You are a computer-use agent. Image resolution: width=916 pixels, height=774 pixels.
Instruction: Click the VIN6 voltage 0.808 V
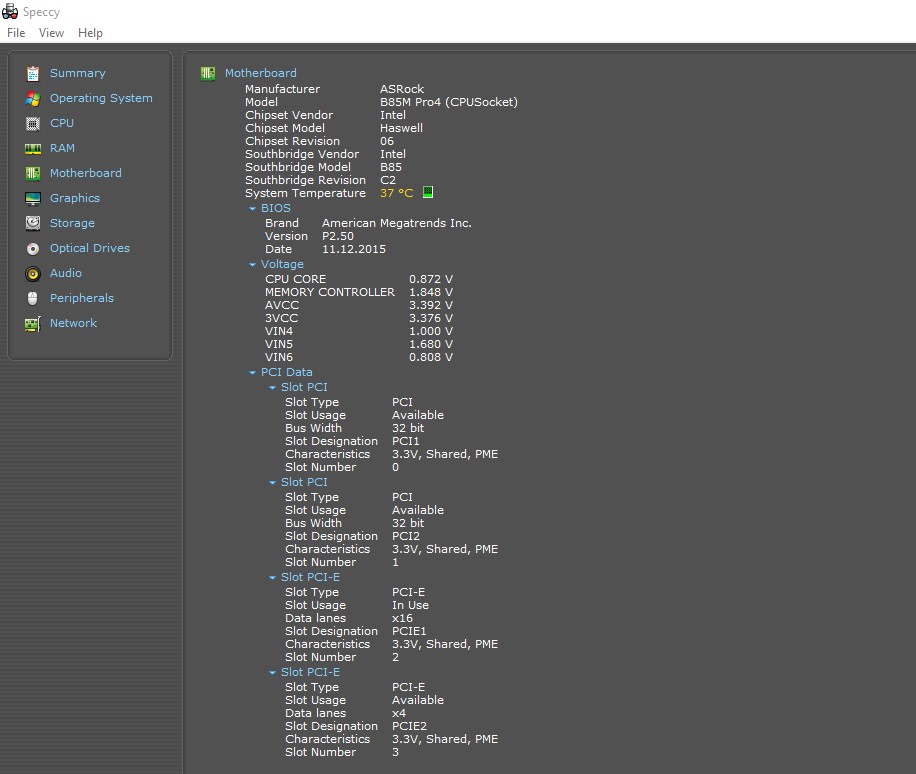(431, 357)
